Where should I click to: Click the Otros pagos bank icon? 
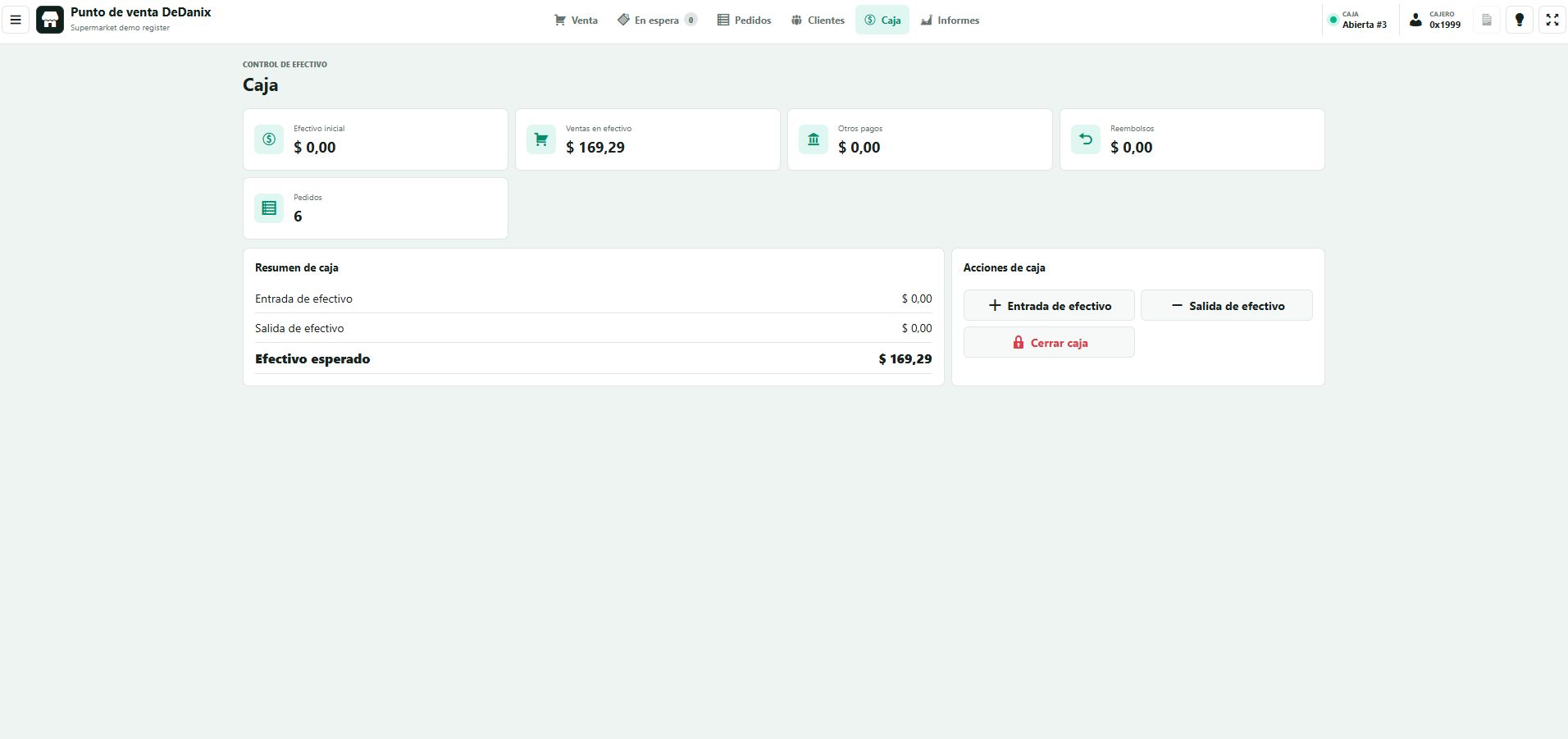(814, 139)
